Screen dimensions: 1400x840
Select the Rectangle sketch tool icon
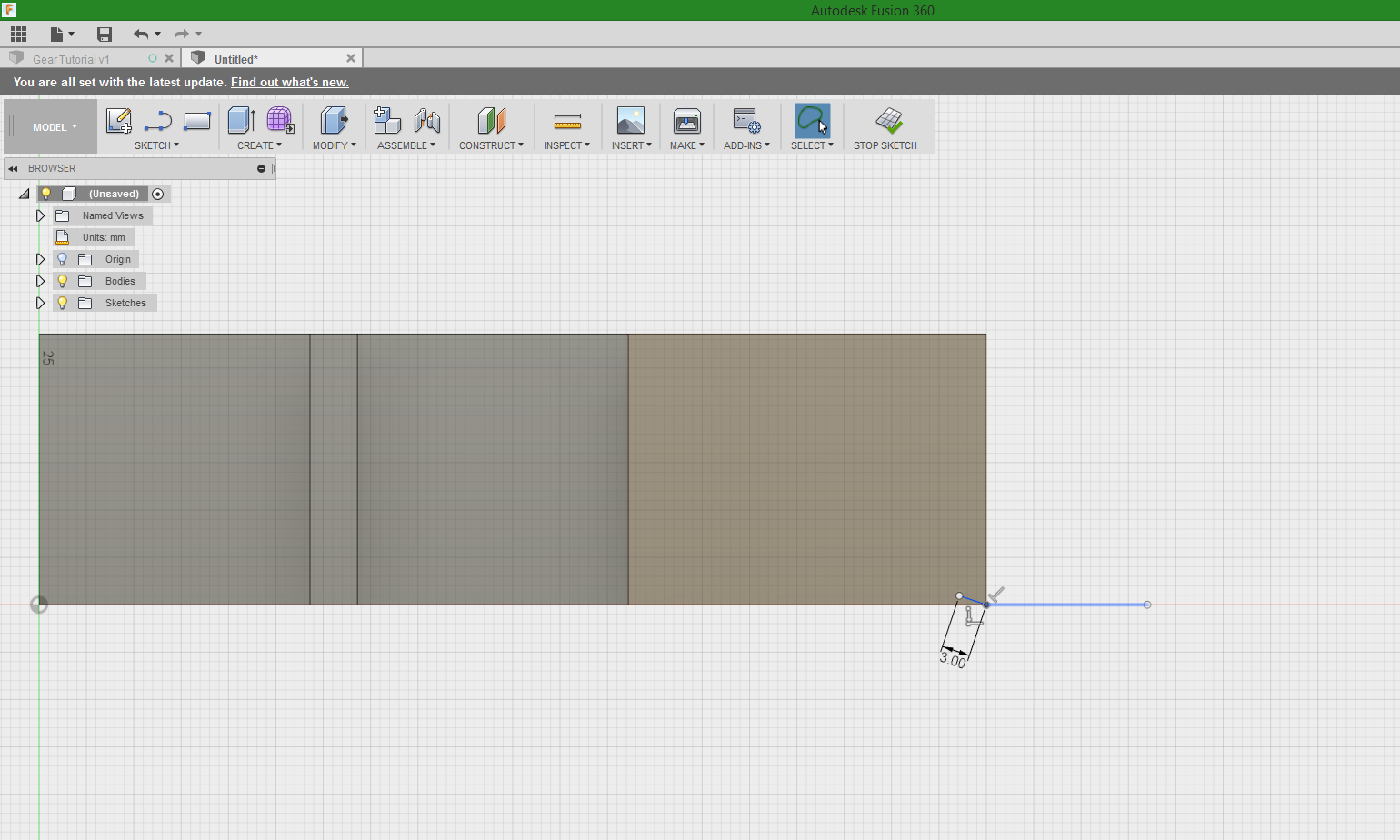(x=197, y=121)
